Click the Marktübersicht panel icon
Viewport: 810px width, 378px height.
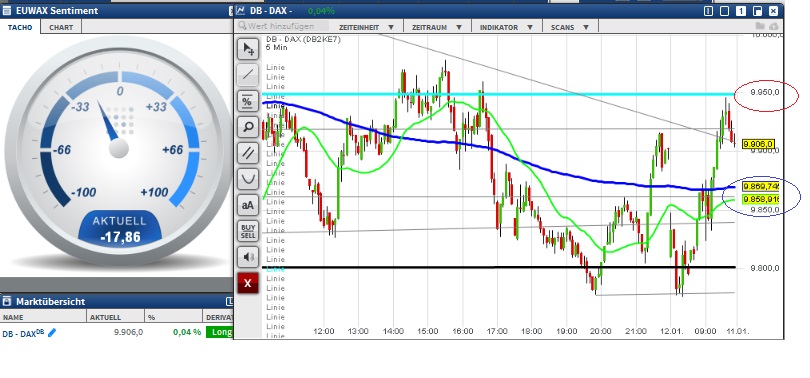tap(7, 301)
